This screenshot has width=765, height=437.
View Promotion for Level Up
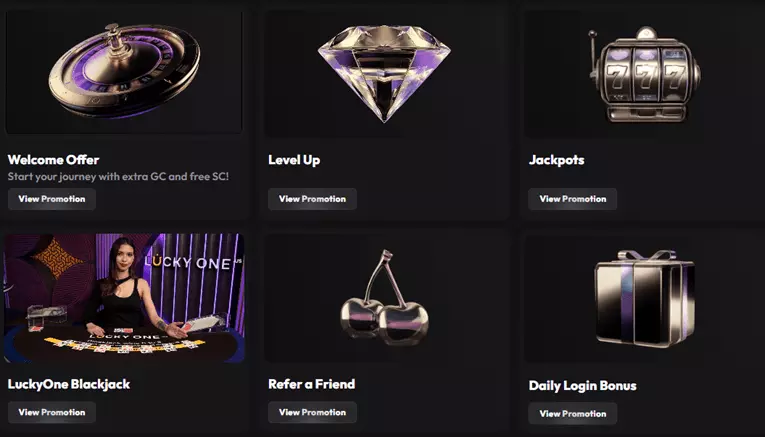(x=312, y=199)
